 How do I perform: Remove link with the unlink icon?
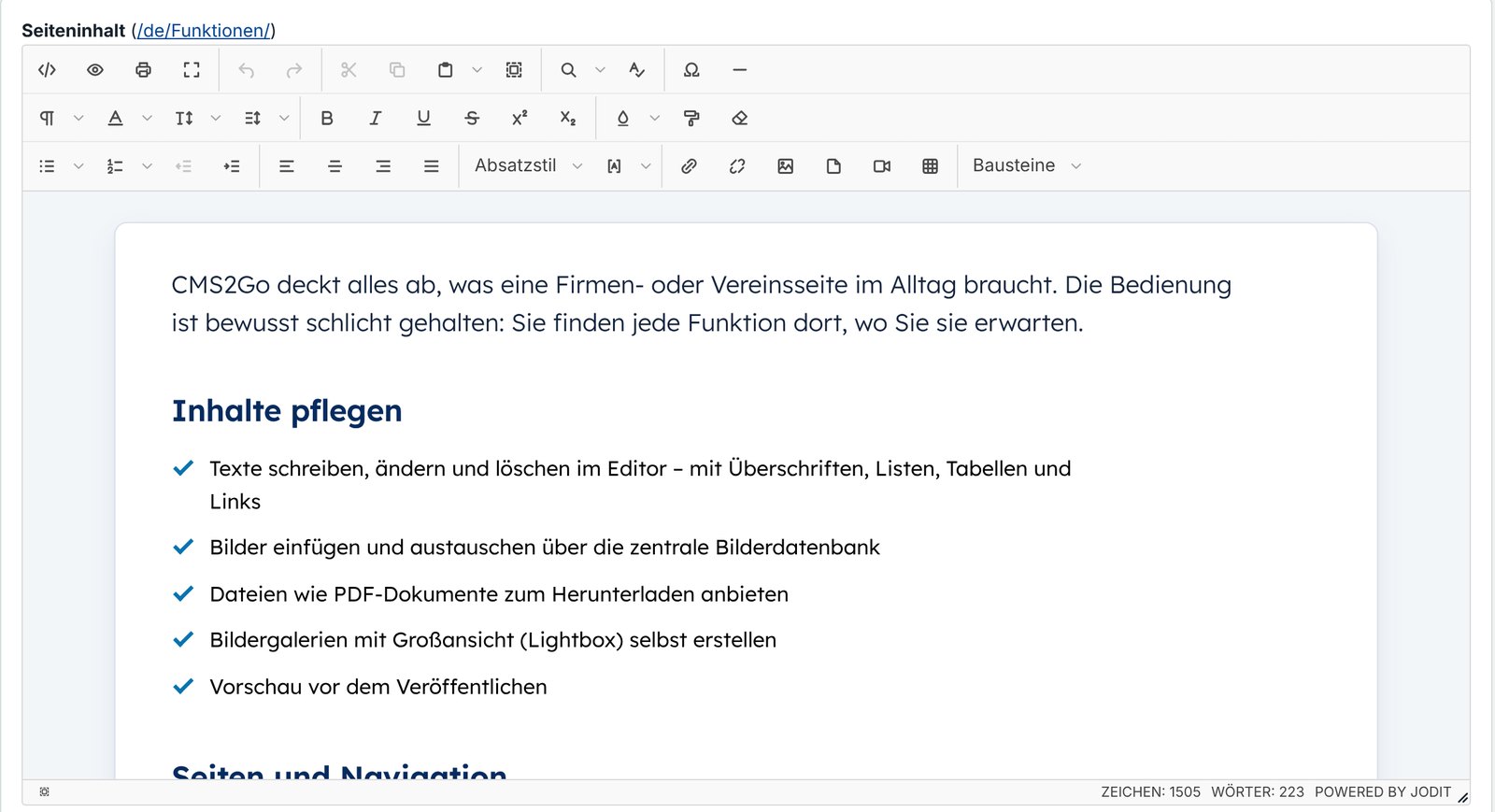pyautogui.click(x=737, y=166)
